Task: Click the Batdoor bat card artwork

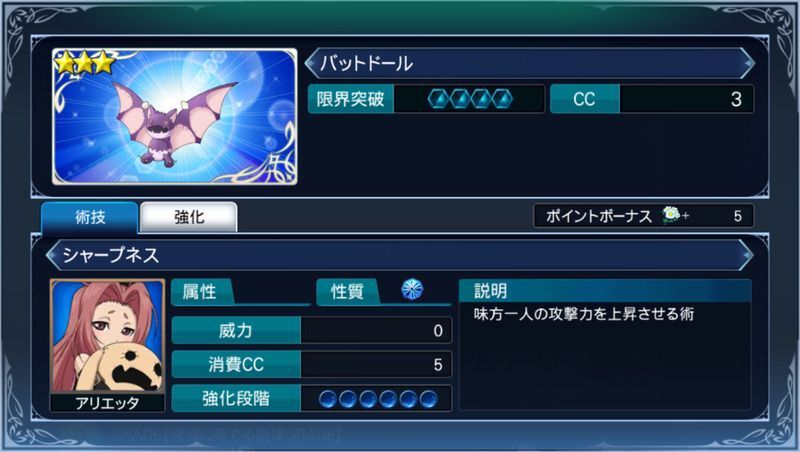Action: click(x=174, y=116)
